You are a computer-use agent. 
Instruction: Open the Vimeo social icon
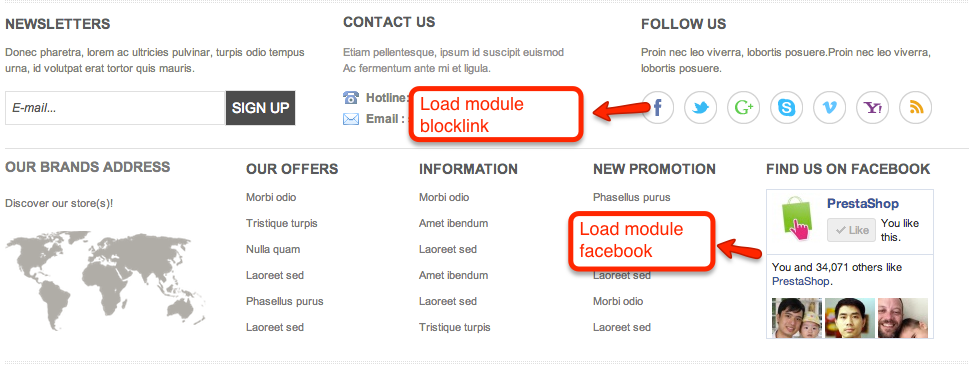(829, 108)
